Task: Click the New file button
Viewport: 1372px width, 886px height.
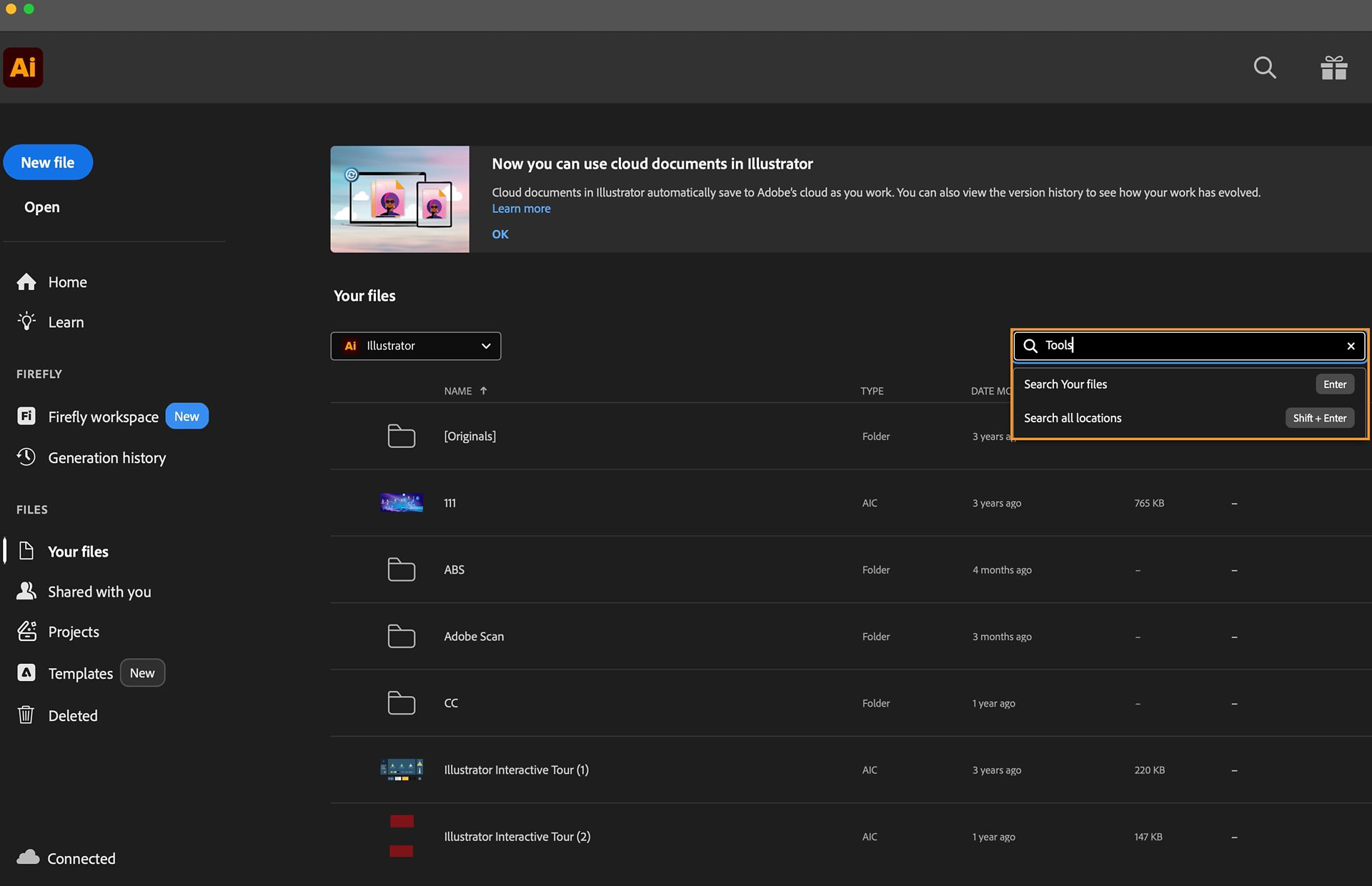Action: point(48,162)
